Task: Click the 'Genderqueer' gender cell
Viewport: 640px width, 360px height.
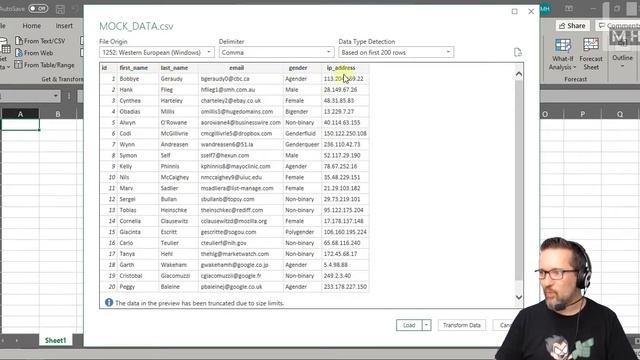Action: pyautogui.click(x=302, y=144)
